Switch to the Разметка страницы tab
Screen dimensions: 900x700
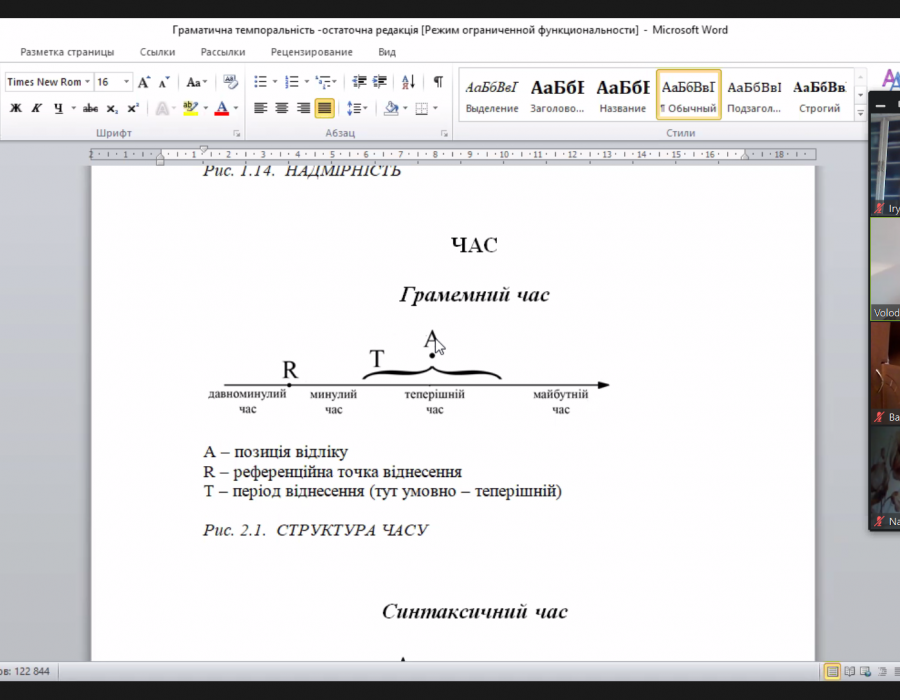(67, 52)
